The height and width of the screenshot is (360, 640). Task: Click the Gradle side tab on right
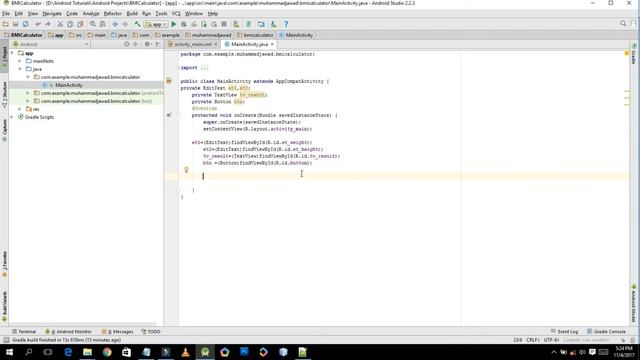pyautogui.click(x=634, y=54)
